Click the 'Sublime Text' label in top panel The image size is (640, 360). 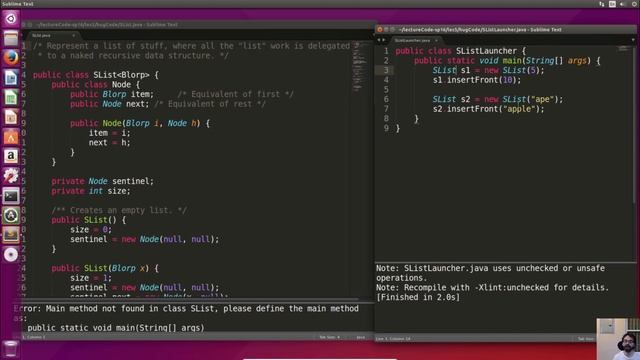coord(18,4)
